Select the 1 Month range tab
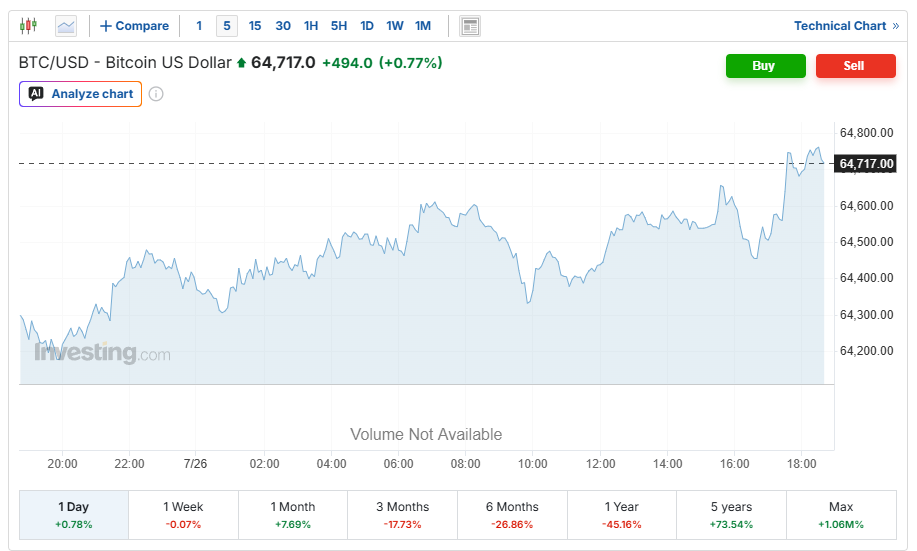 [293, 515]
